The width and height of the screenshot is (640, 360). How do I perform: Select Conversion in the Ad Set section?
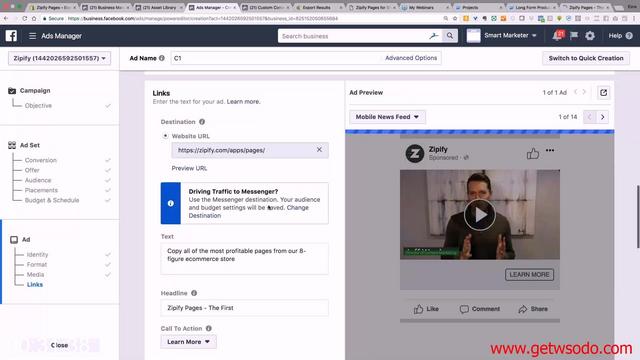point(41,160)
